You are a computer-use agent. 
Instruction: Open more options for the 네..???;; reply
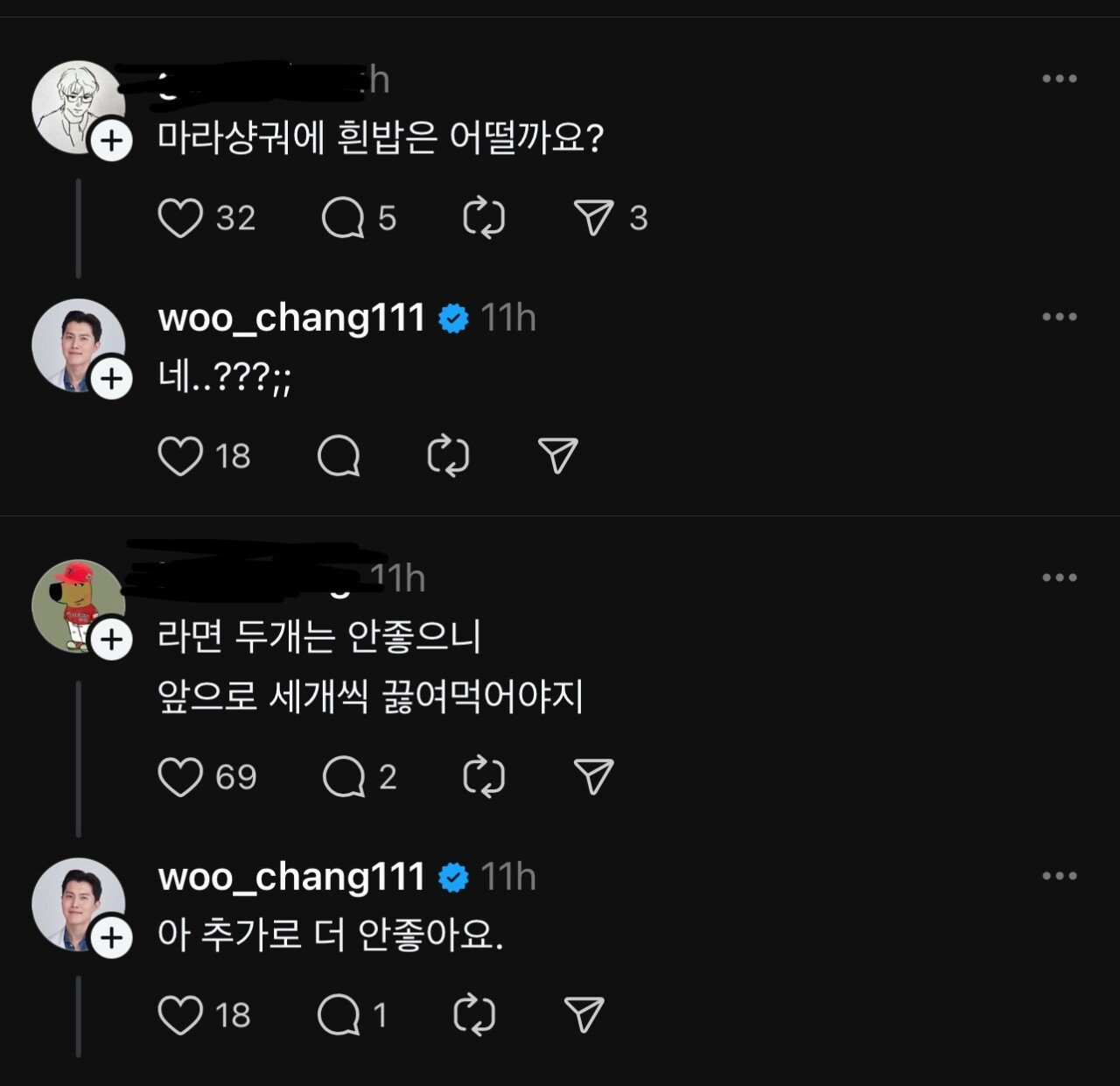1059,317
